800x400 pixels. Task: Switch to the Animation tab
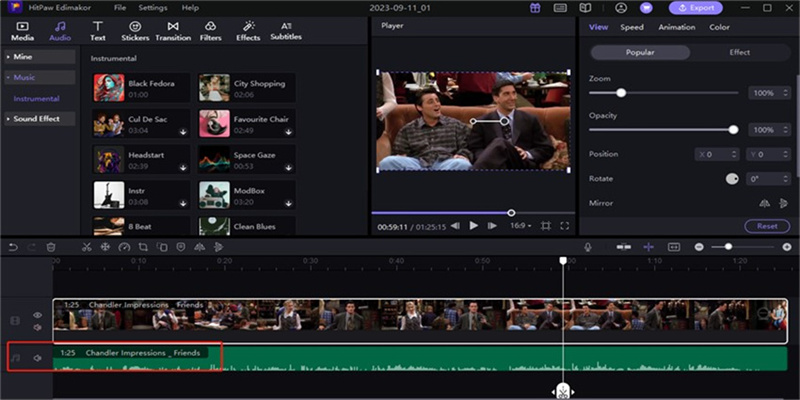point(677,27)
